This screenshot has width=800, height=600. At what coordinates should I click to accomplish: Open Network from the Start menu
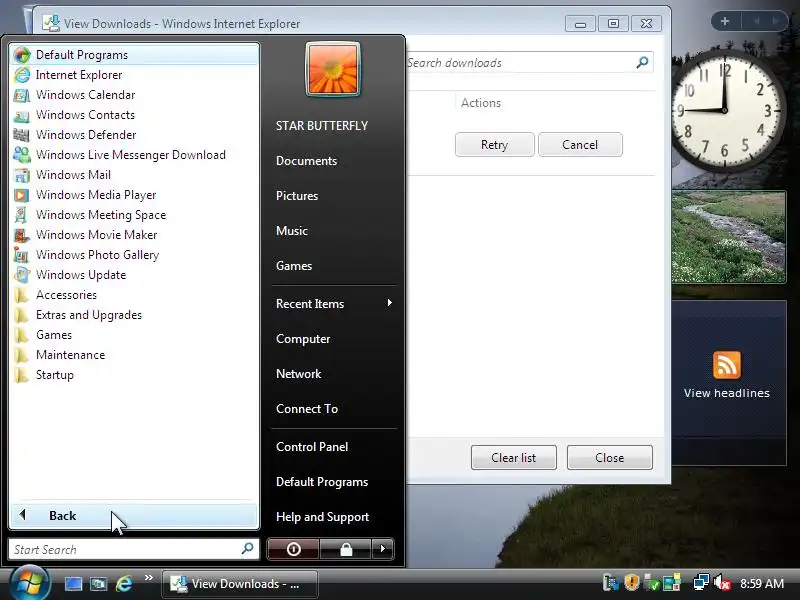298,373
